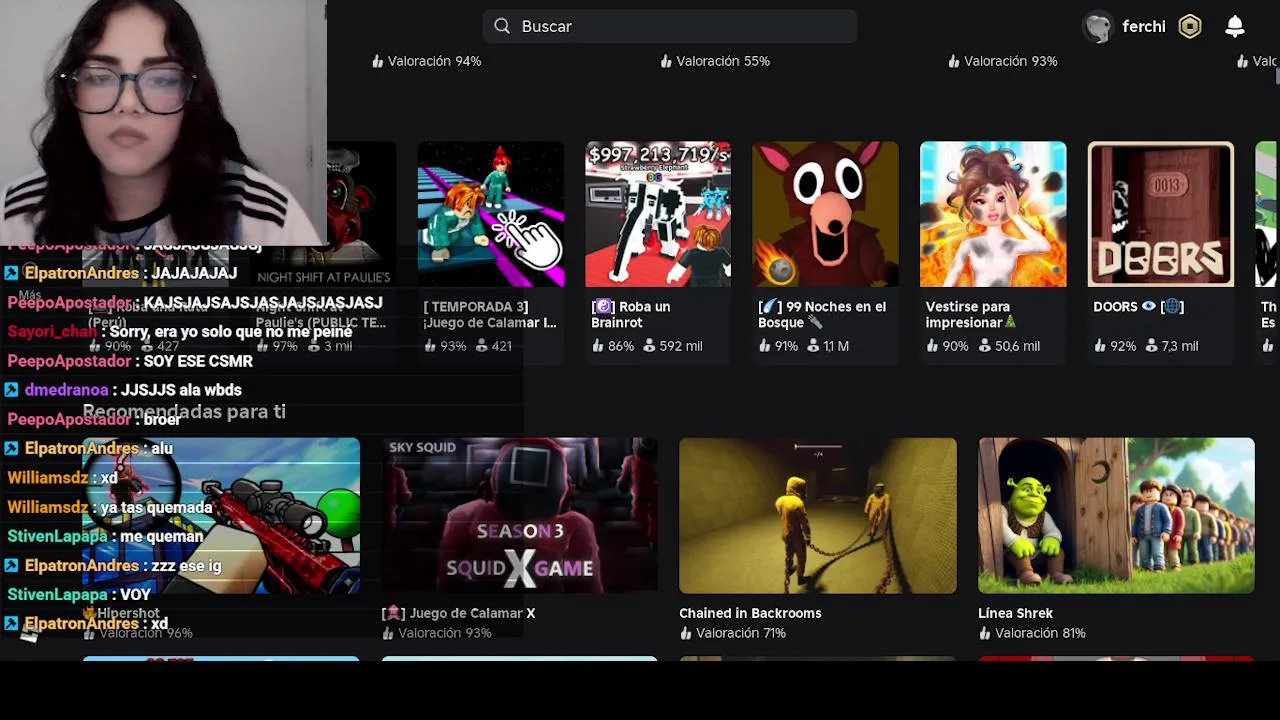Screen dimensions: 1280x720
Task: Click Juego de Calamar X 93% thumbs-up icon
Action: [x=388, y=633]
